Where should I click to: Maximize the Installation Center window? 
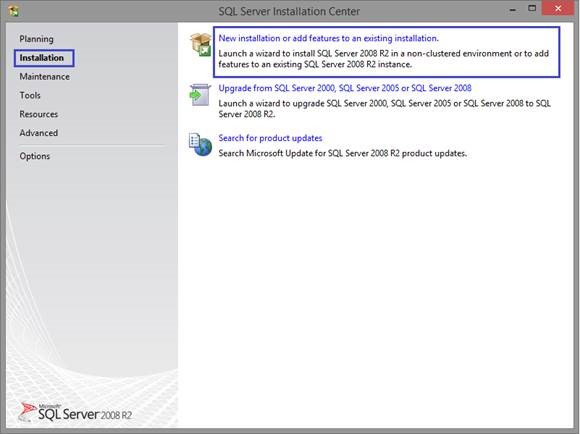tap(532, 9)
